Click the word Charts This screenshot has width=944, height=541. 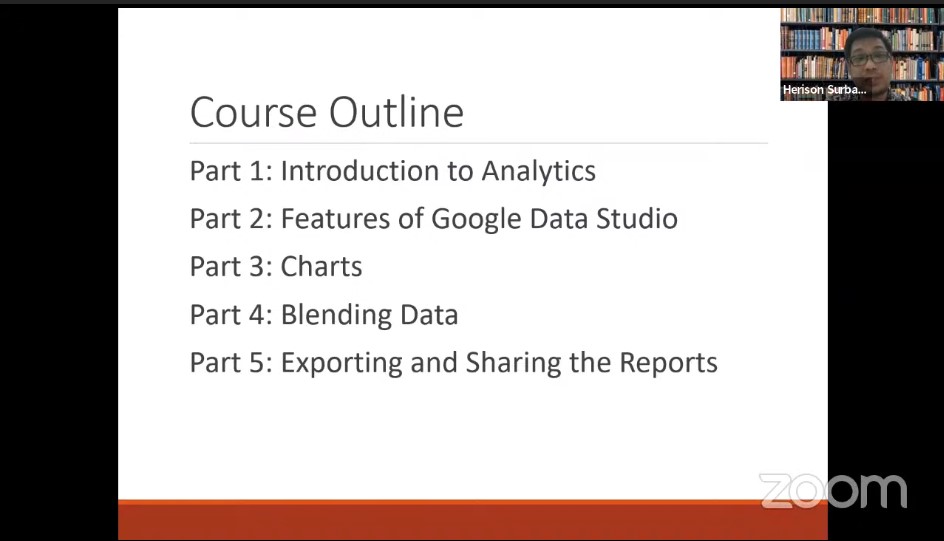point(321,267)
